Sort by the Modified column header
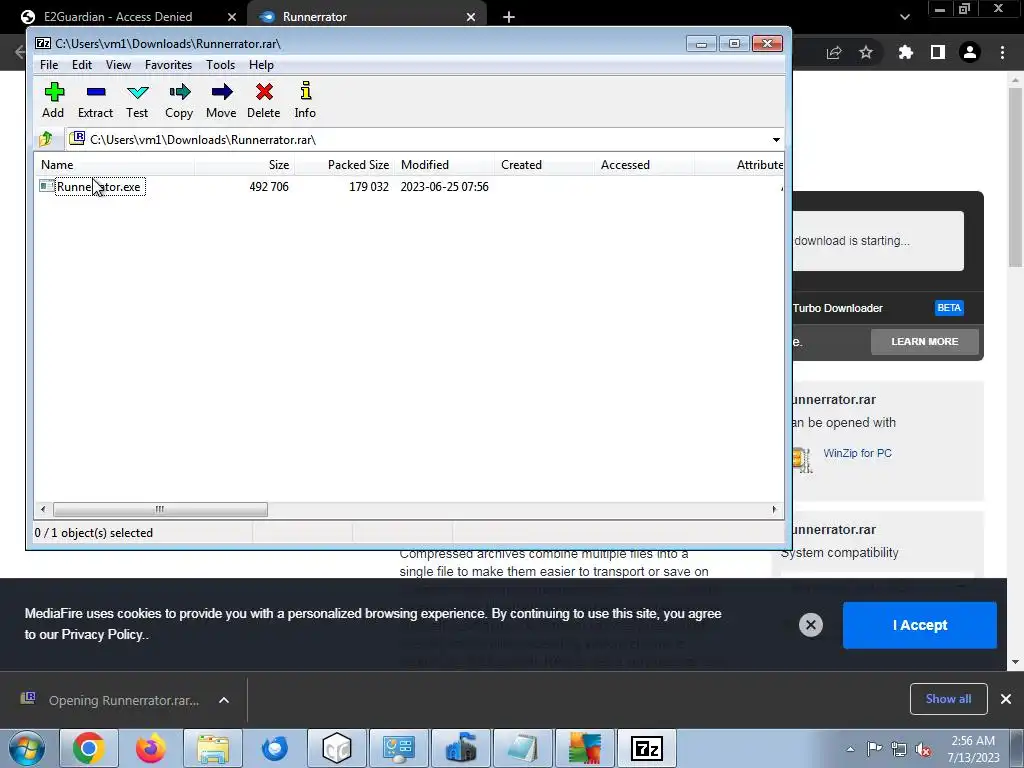 pyautogui.click(x=445, y=165)
